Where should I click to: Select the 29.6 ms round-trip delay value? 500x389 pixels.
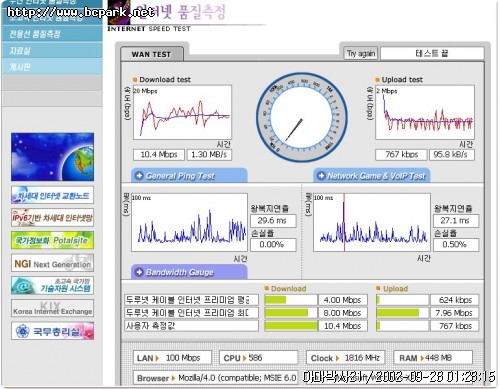pyautogui.click(x=273, y=221)
